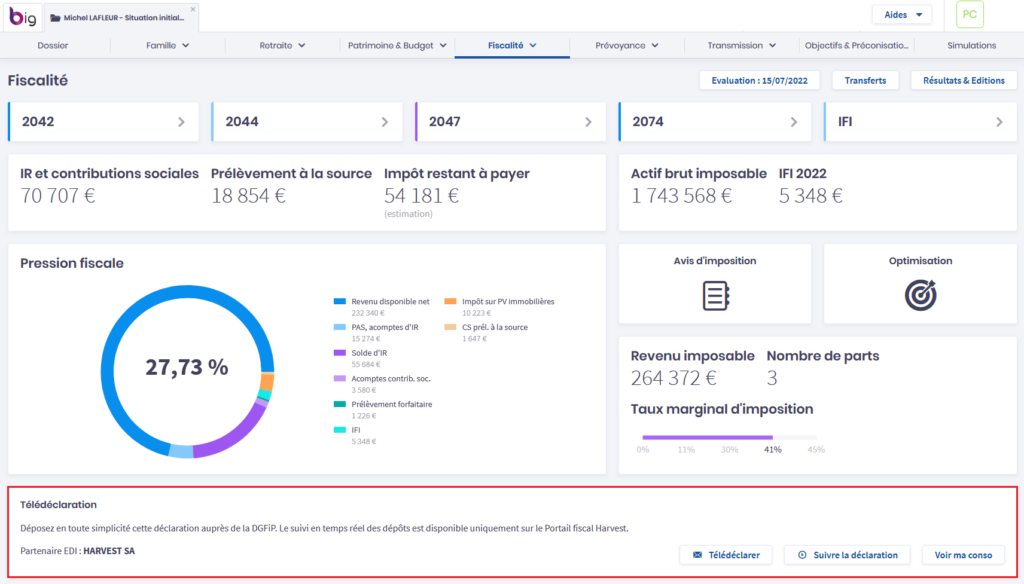This screenshot has width=1024, height=584.
Task: Click Suivre la déclaration button
Action: point(847,555)
